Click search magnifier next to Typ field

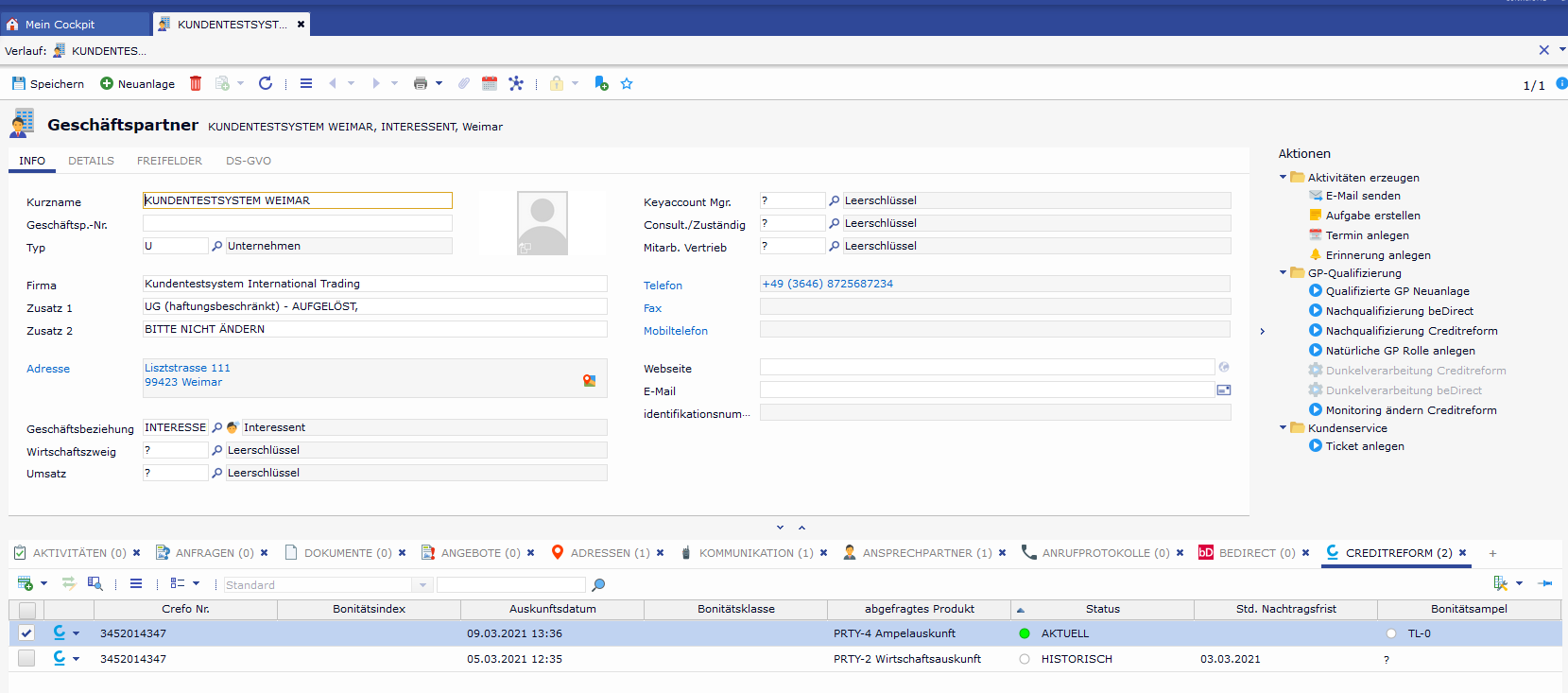click(x=217, y=246)
